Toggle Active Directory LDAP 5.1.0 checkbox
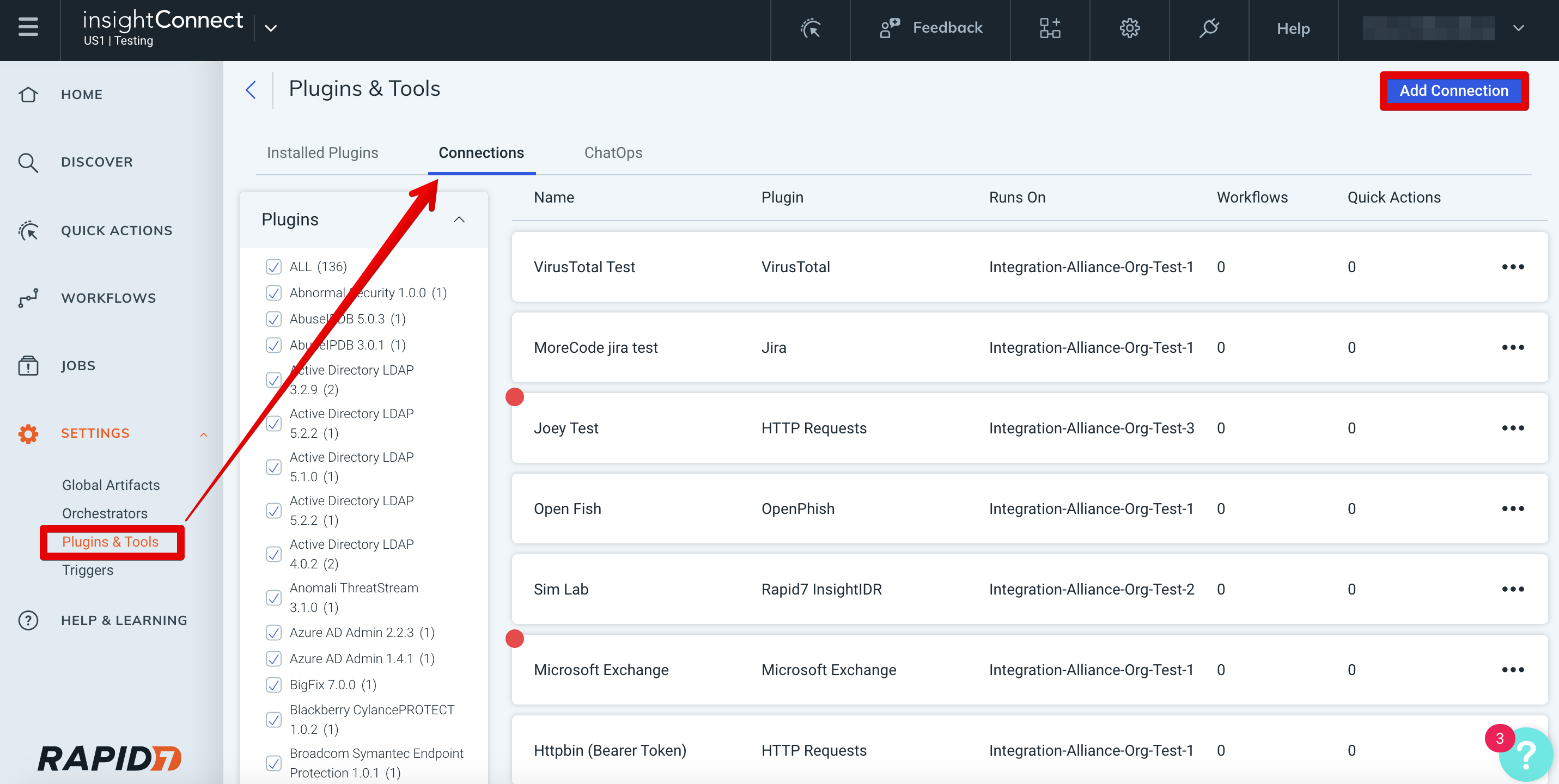The width and height of the screenshot is (1559, 784). click(x=273, y=467)
